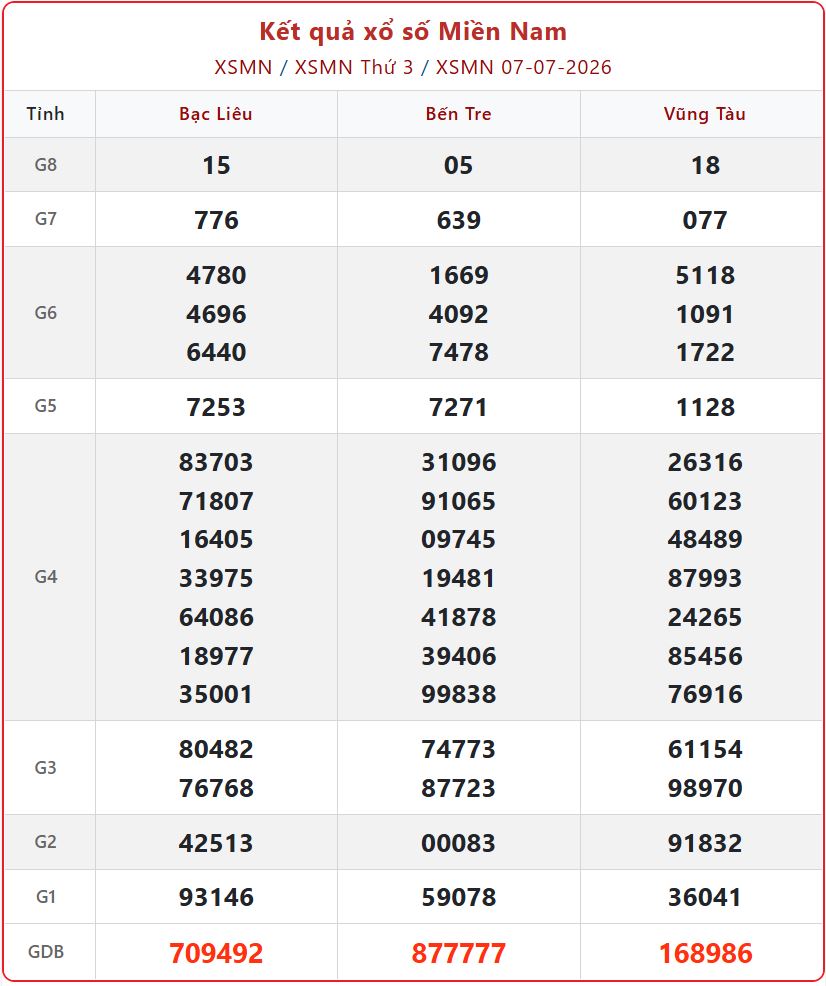The width and height of the screenshot is (826, 986).
Task: Click the Tỉnh column header
Action: coord(45,114)
